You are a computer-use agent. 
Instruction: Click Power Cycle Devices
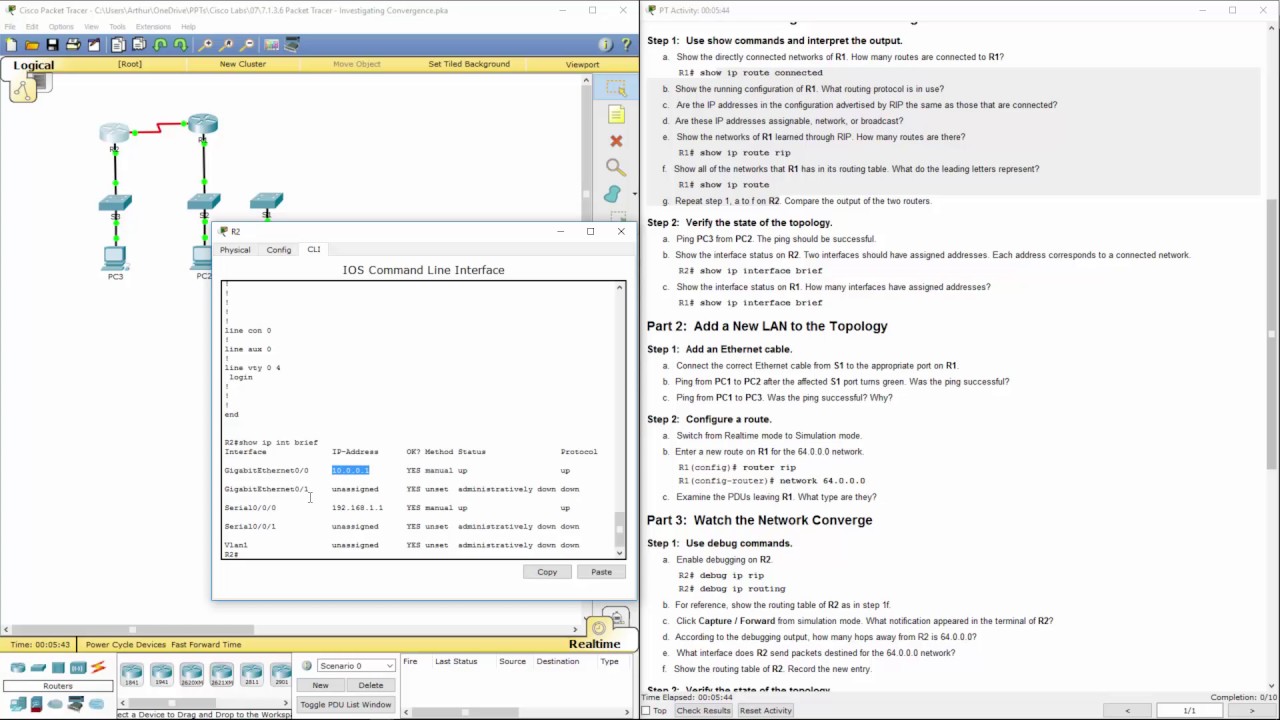[x=126, y=645]
